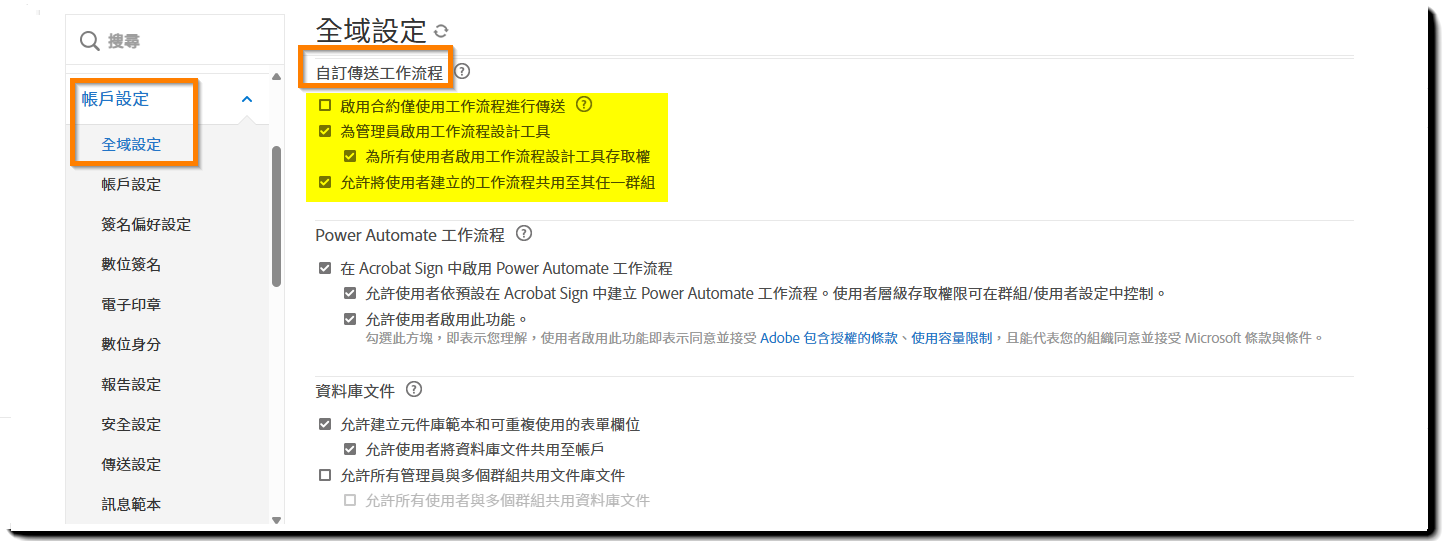Viewport: 1443px width, 541px height.
Task: Open the Adobe 包含授權的條款 link
Action: click(x=828, y=339)
